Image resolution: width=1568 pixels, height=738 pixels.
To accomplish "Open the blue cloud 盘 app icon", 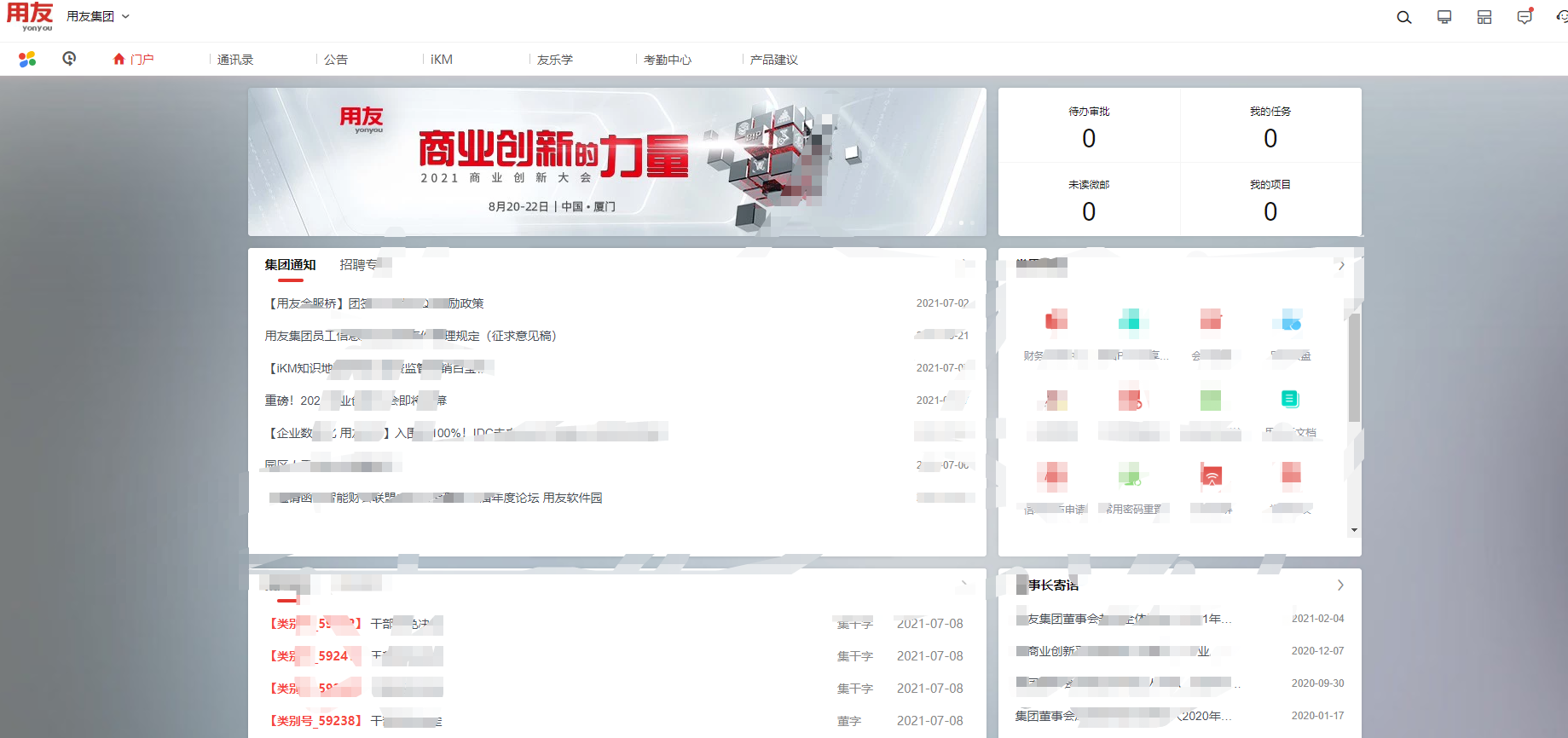I will pos(1289,320).
